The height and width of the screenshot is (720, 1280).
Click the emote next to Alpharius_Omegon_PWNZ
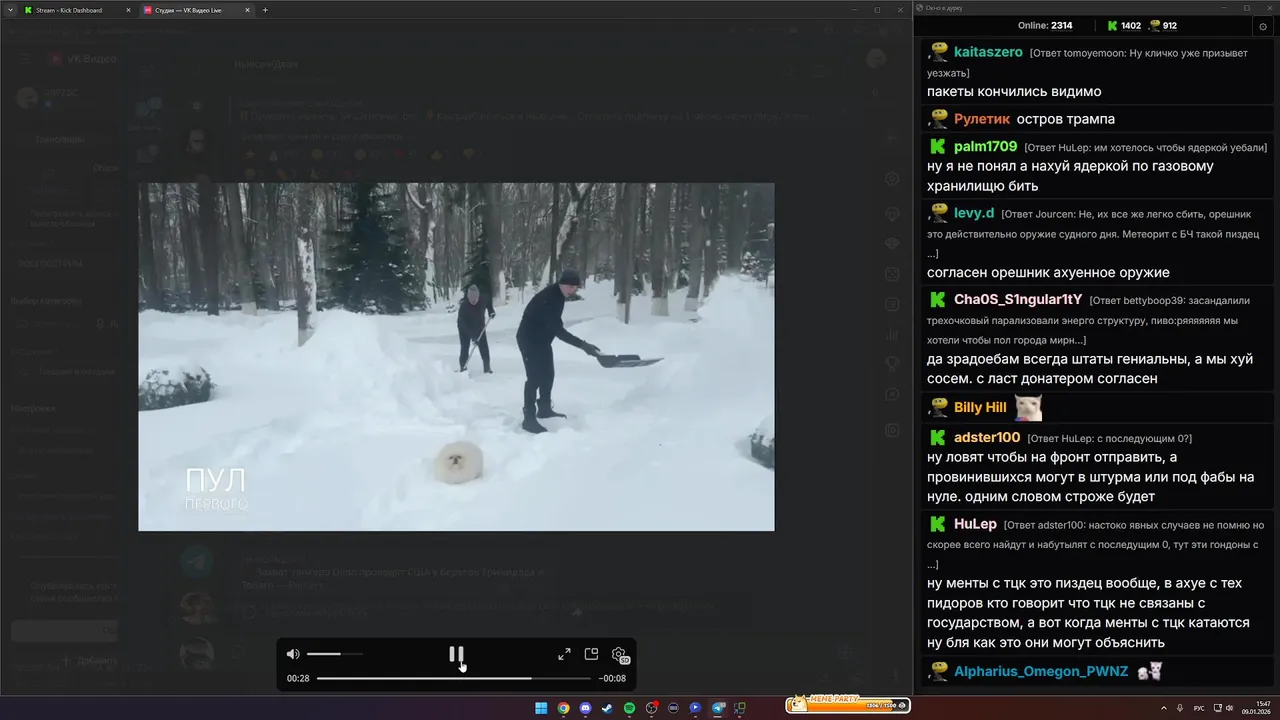pos(1149,671)
